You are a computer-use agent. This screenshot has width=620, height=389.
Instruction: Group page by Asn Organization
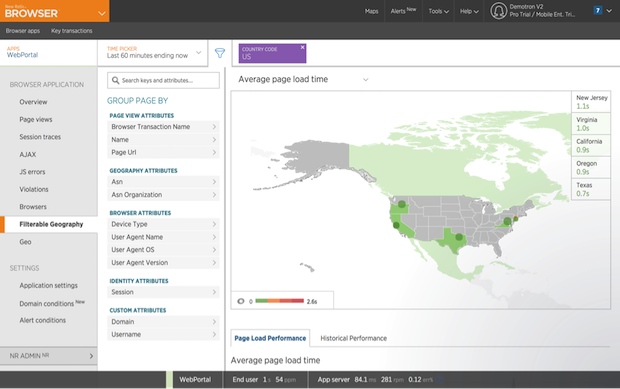(x=163, y=194)
